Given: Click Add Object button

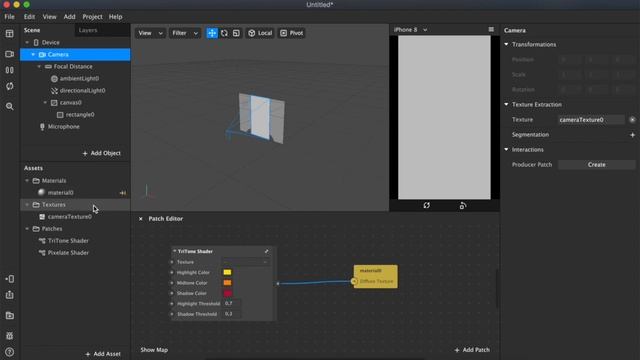Looking at the screenshot, I should pos(102,153).
